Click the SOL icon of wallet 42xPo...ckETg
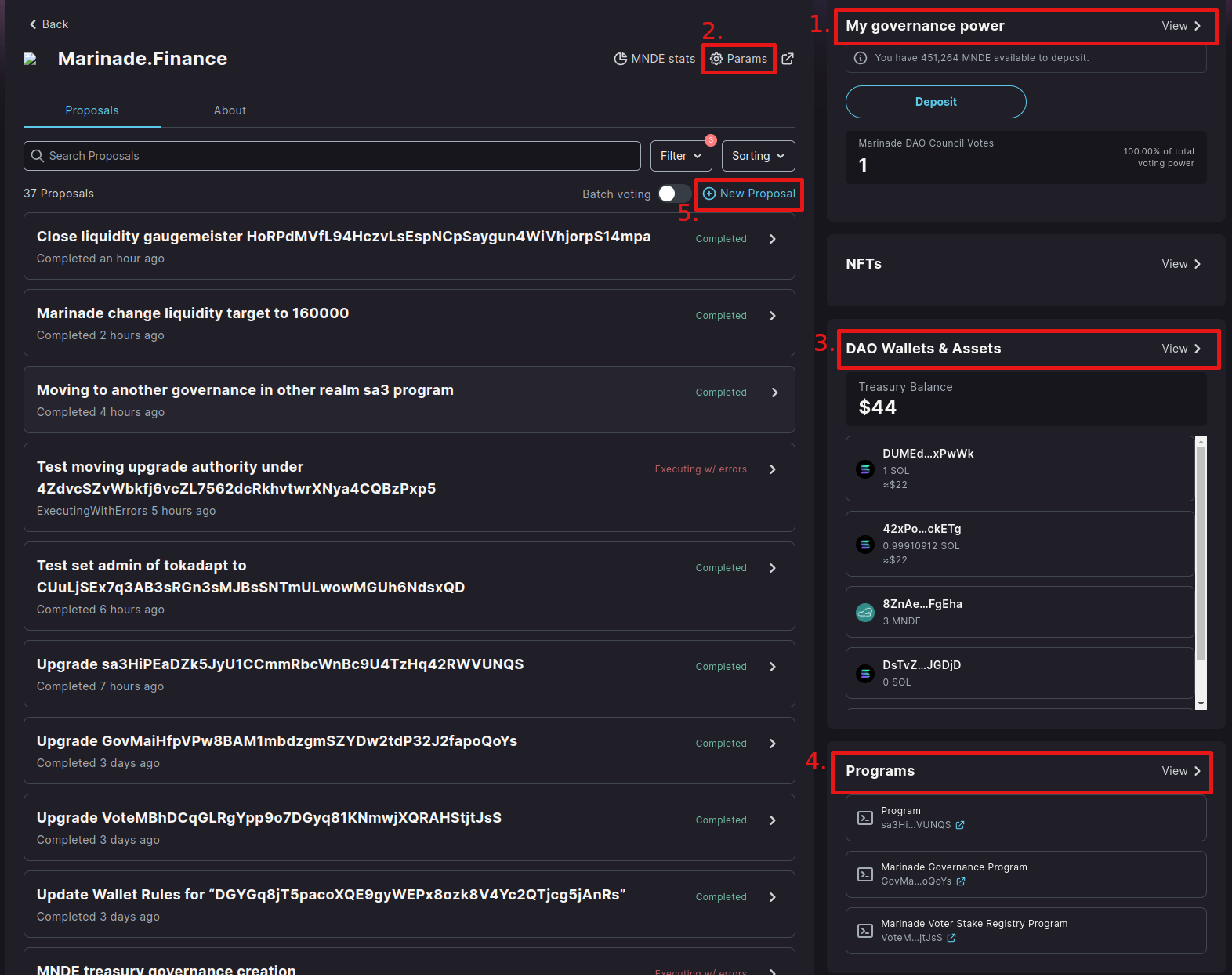 click(x=865, y=545)
